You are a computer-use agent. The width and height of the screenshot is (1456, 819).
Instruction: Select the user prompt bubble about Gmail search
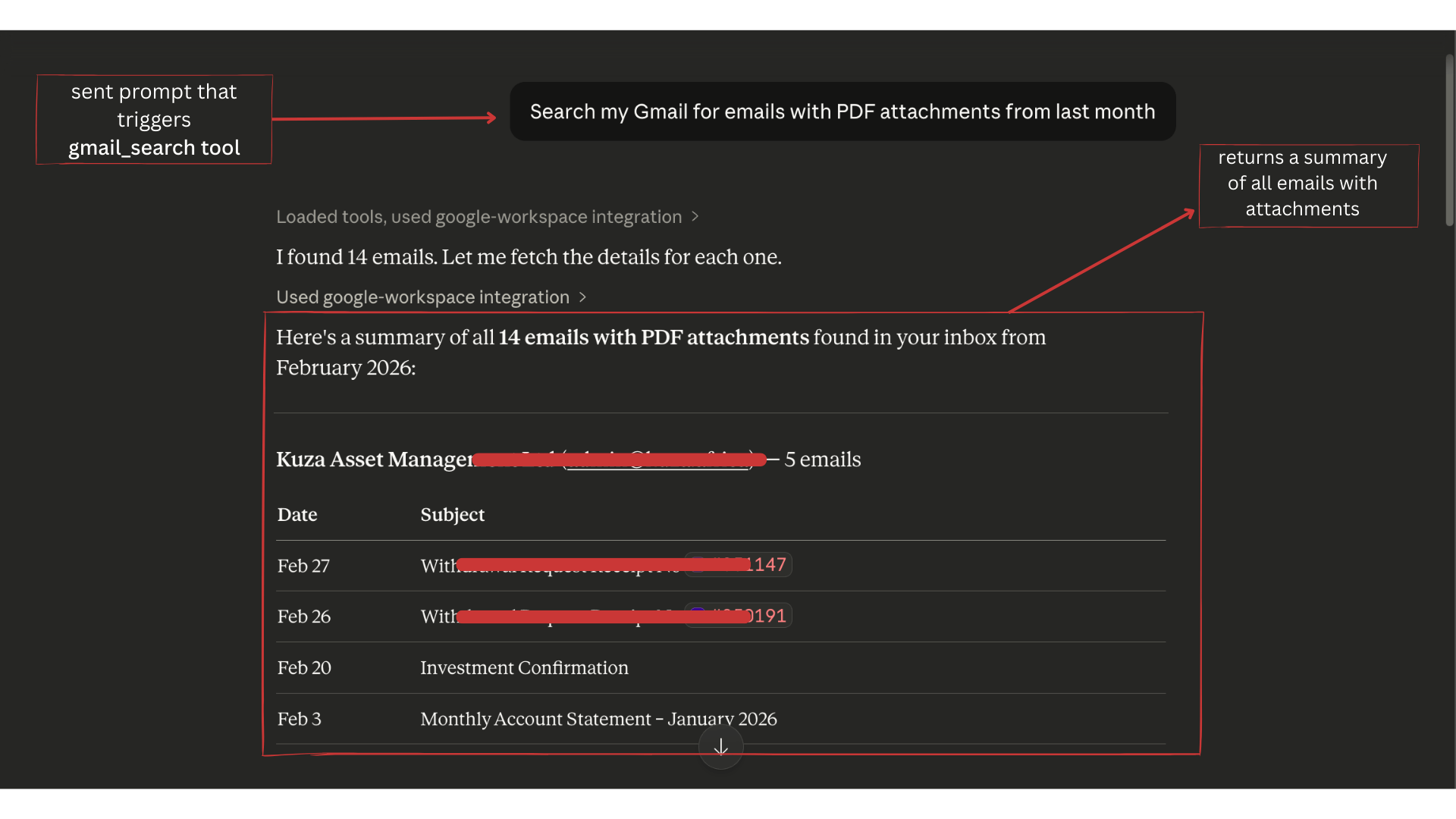[x=842, y=111]
